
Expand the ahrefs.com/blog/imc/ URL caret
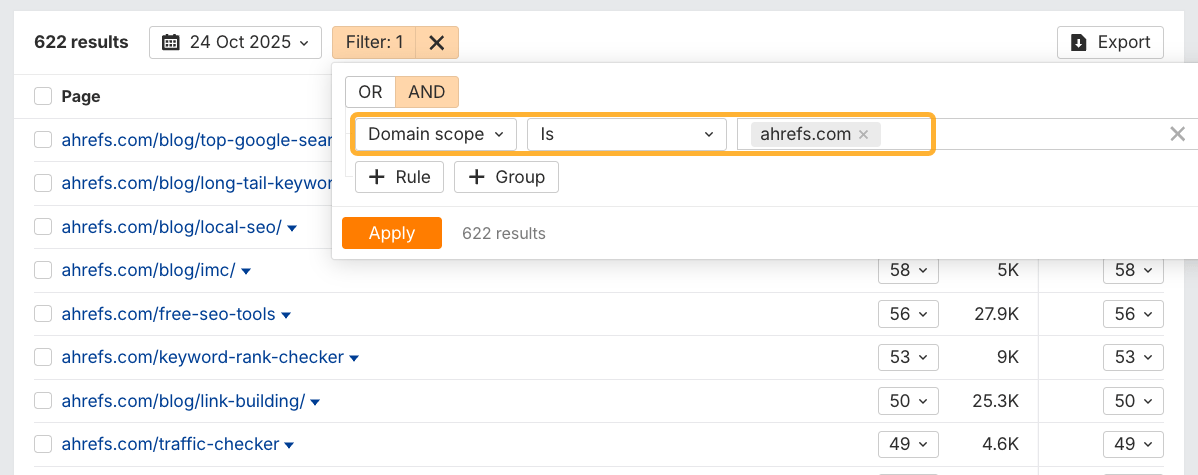(x=246, y=271)
